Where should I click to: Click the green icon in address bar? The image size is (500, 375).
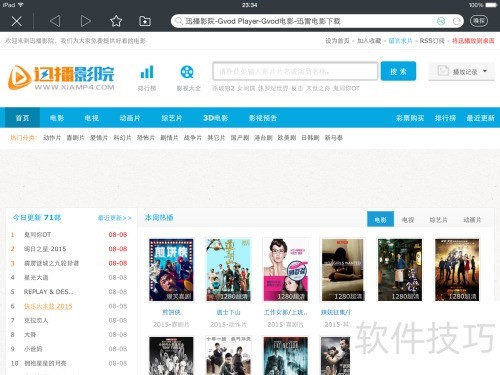tap(441, 21)
